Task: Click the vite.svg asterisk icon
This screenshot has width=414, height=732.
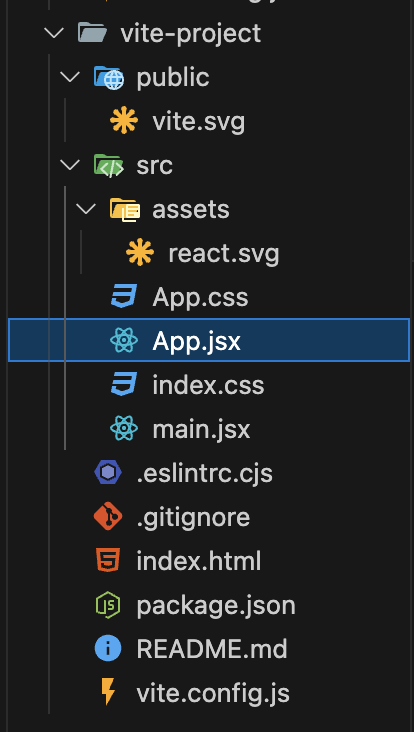Action: click(124, 121)
